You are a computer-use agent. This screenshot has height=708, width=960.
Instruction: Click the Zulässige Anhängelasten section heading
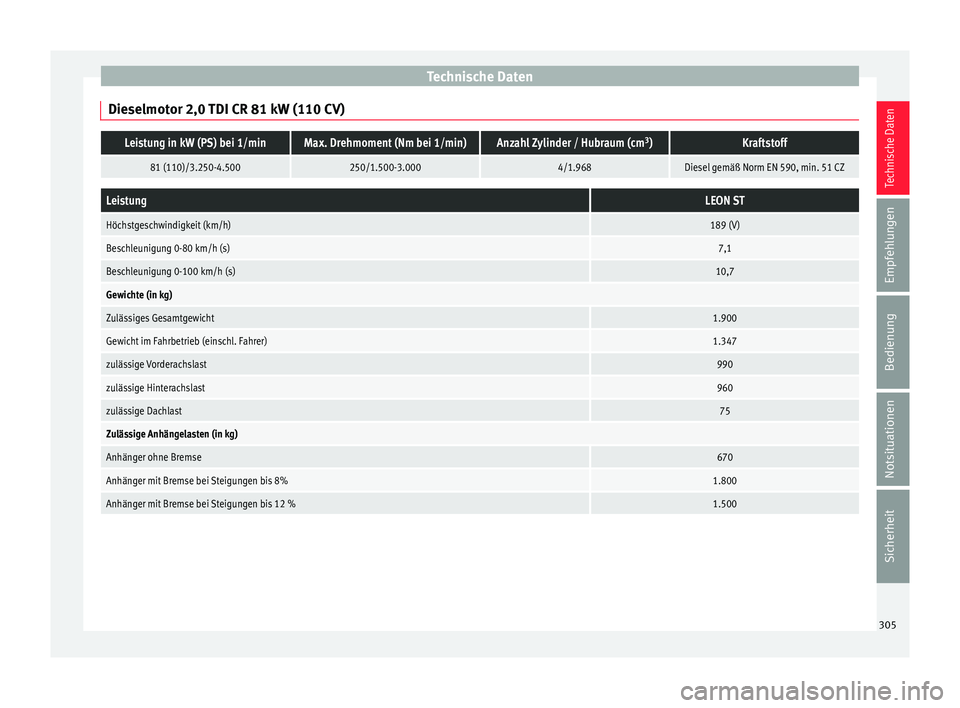172,434
